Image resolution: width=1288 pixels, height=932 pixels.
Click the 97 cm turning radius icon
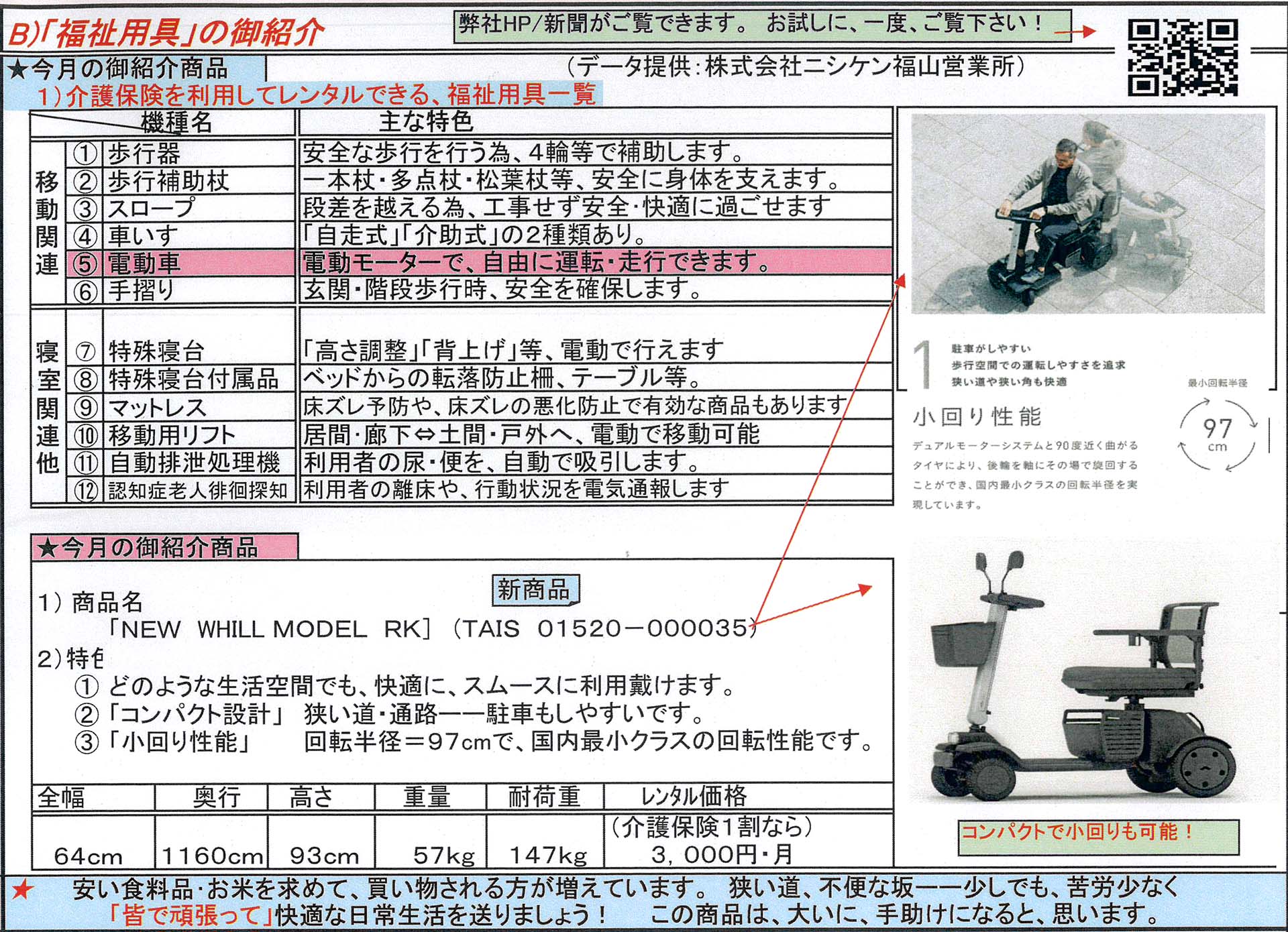tap(1217, 435)
